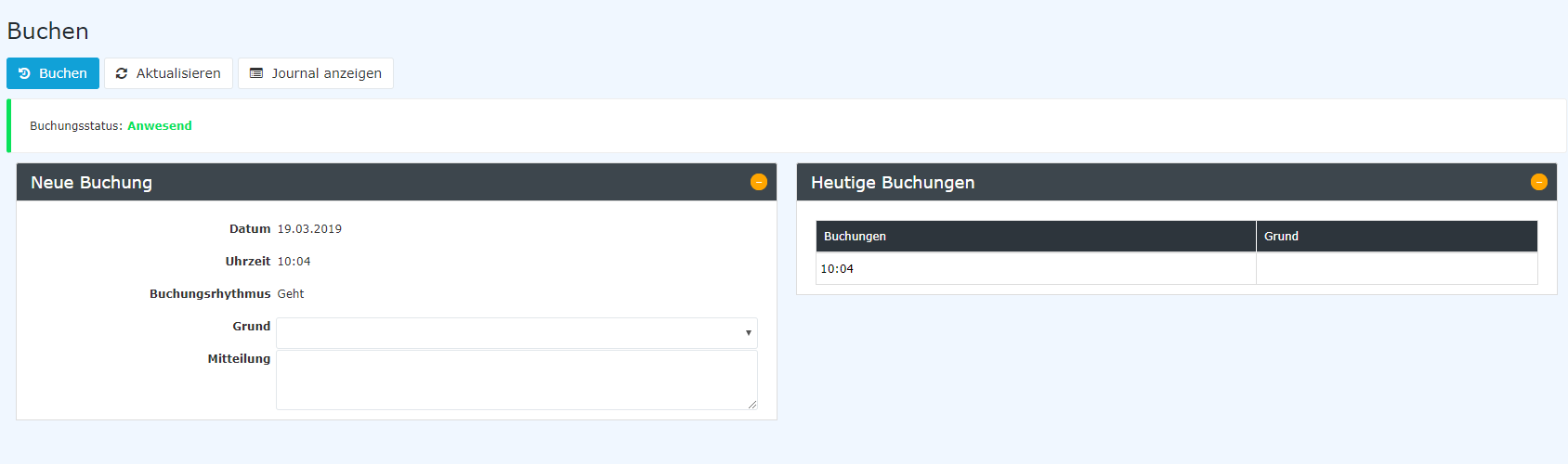Click the refresh arrows icon beside Aktualisieren
The image size is (1568, 464).
click(x=122, y=73)
